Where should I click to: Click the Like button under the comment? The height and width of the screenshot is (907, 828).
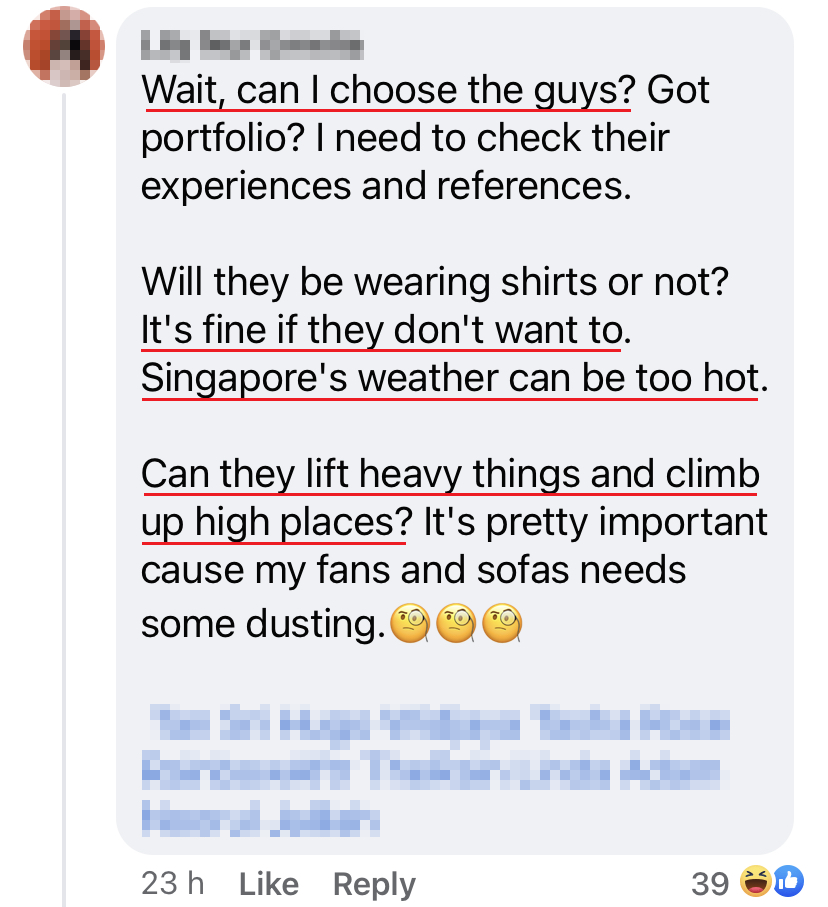[x=269, y=884]
